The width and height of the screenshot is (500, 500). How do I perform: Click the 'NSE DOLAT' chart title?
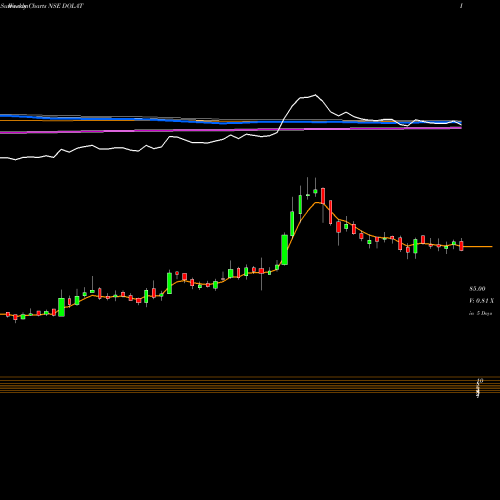[x=66, y=6]
